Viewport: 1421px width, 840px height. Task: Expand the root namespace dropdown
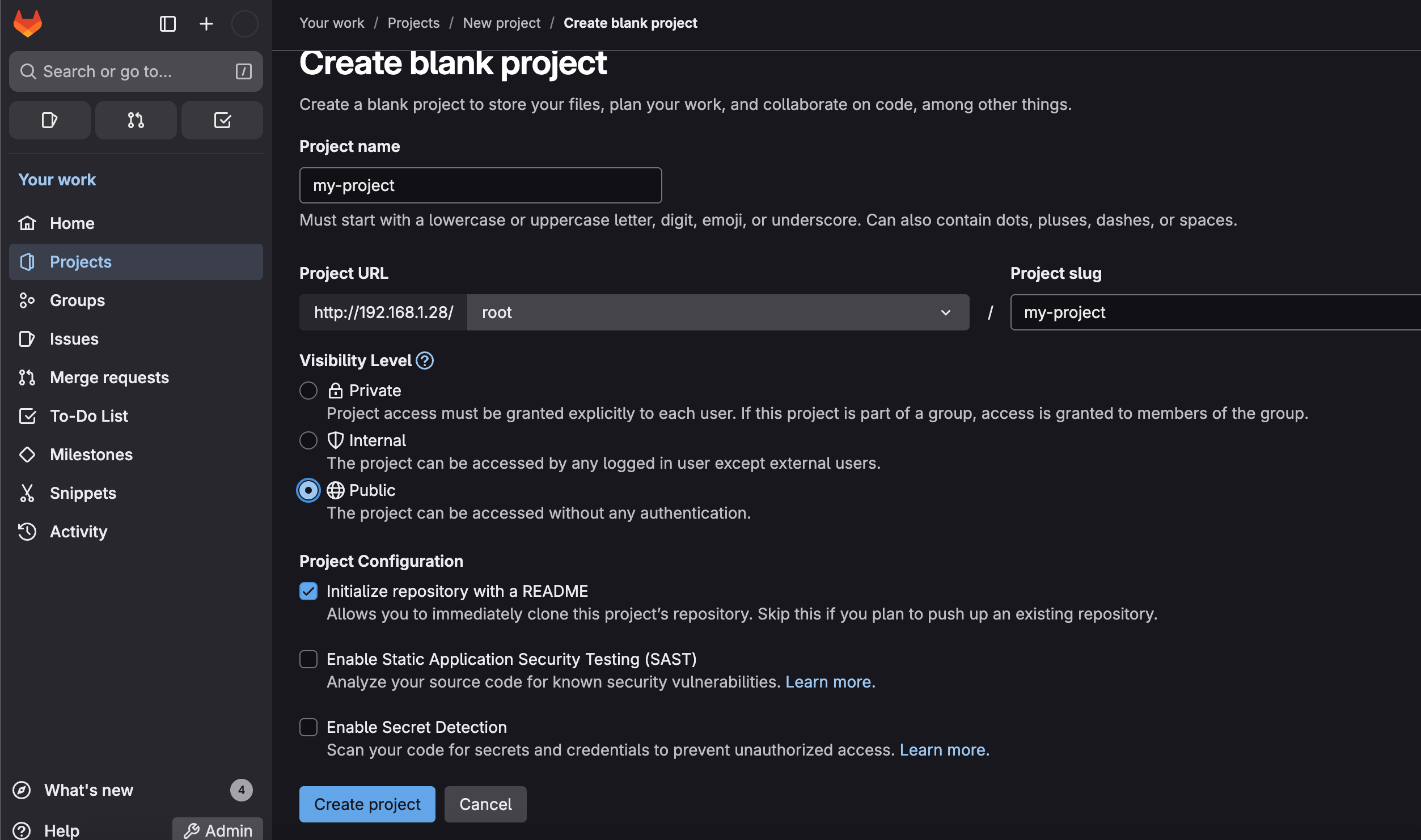point(718,312)
